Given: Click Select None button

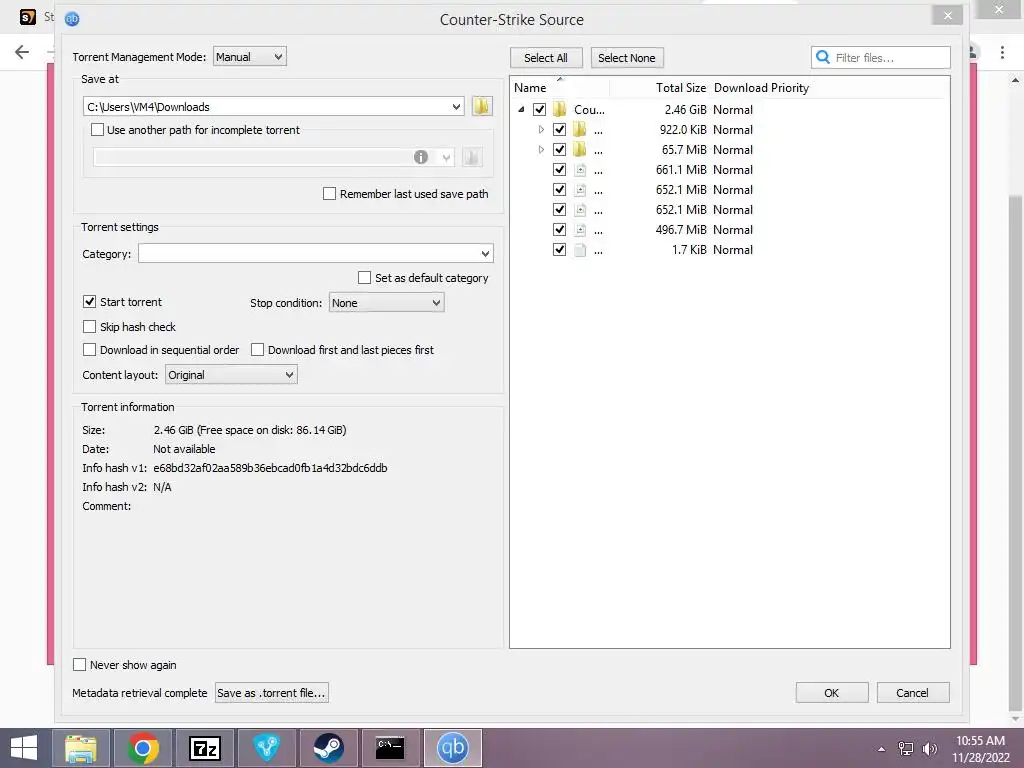Looking at the screenshot, I should point(627,57).
